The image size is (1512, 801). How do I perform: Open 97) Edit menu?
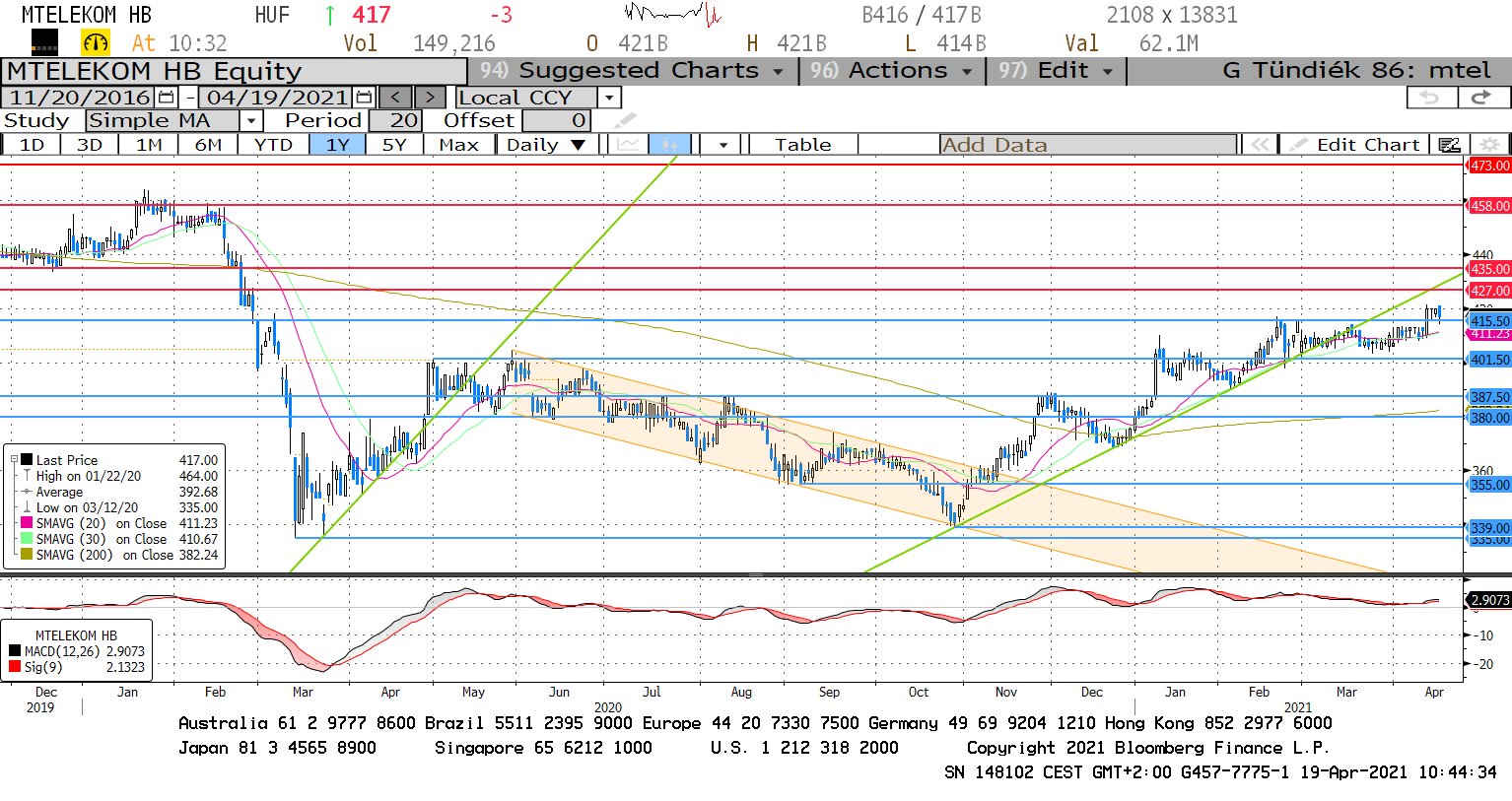click(1056, 71)
